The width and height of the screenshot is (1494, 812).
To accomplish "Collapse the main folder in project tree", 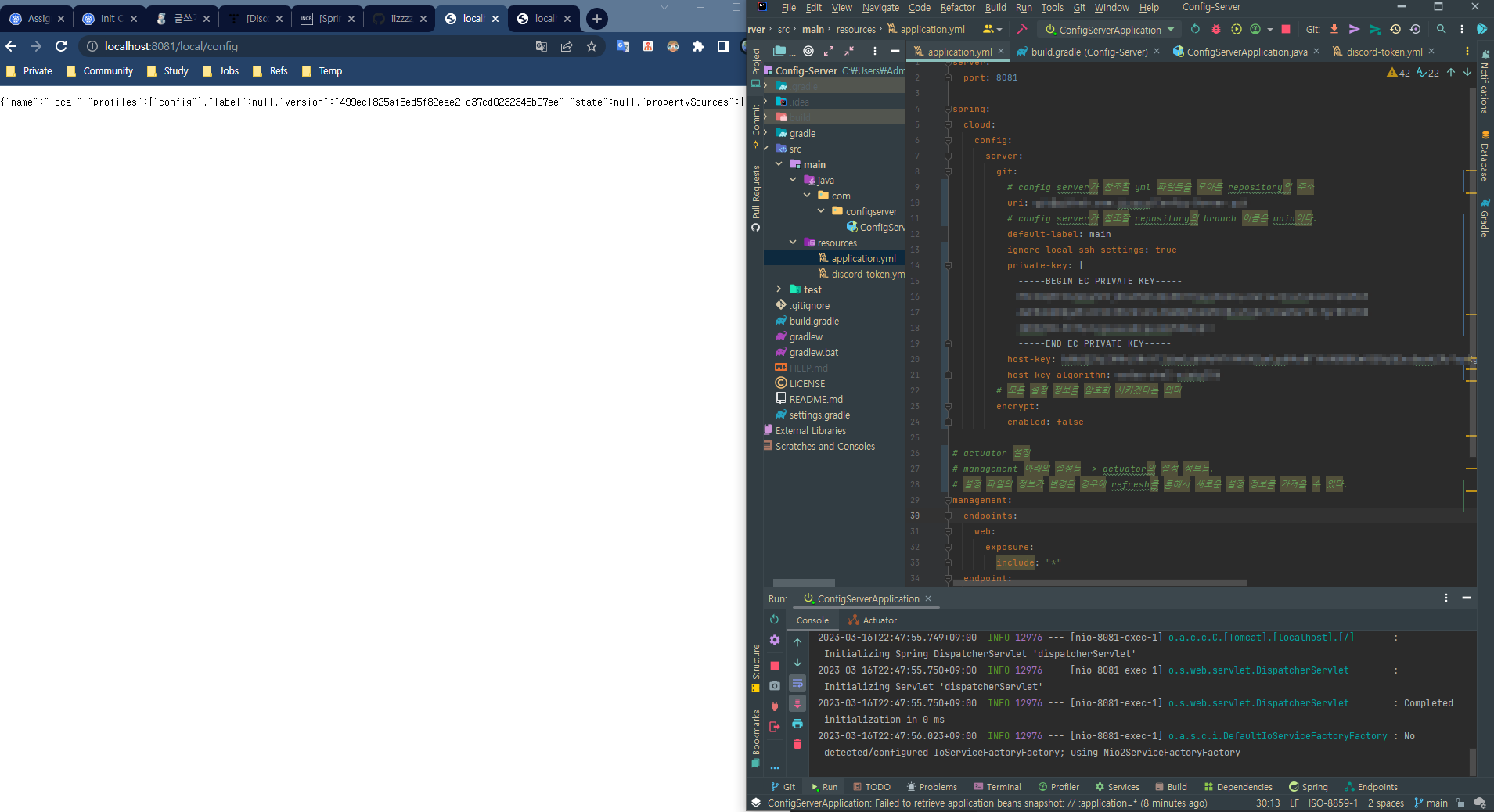I will pyautogui.click(x=779, y=164).
